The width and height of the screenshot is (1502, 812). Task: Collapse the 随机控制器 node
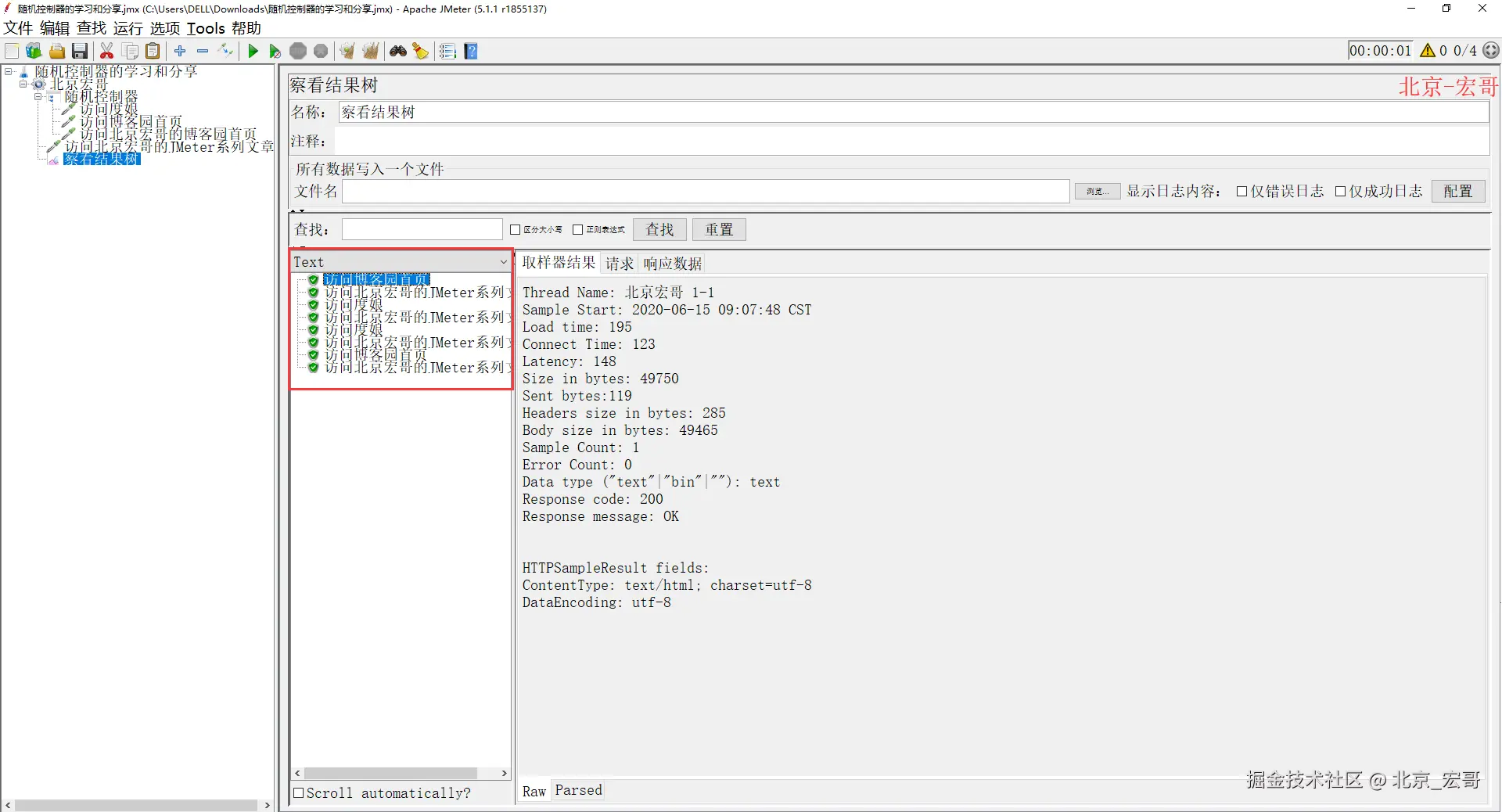pyautogui.click(x=38, y=96)
